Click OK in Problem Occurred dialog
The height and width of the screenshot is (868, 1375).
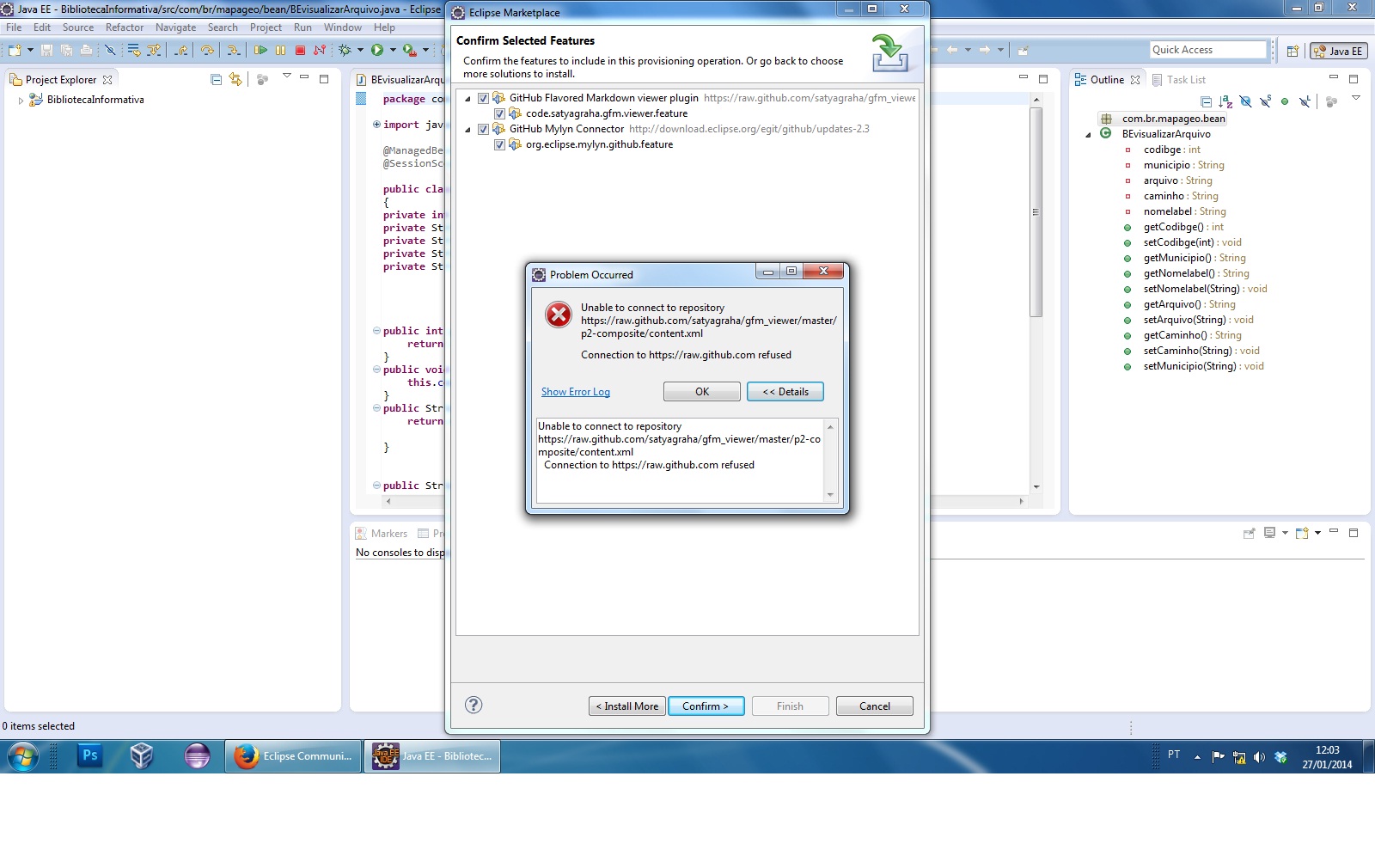tap(702, 392)
